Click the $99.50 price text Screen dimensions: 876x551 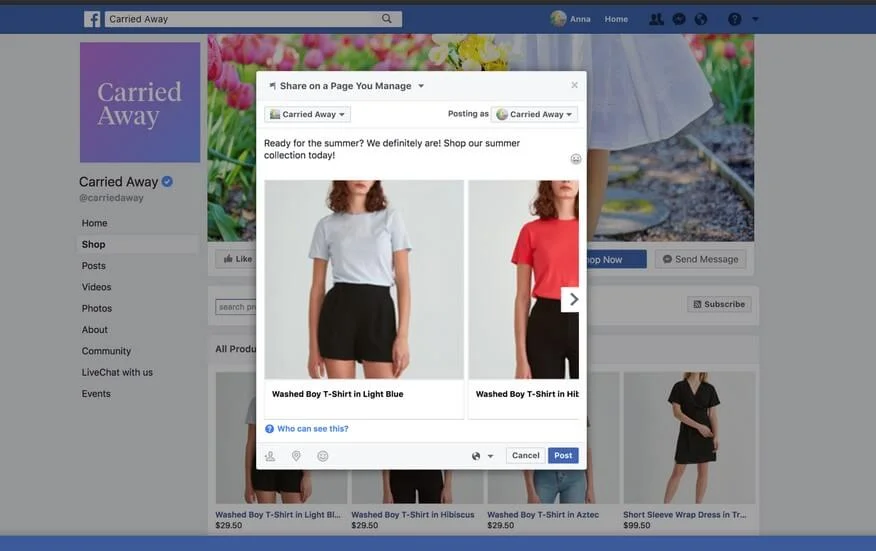pyautogui.click(x=636, y=525)
